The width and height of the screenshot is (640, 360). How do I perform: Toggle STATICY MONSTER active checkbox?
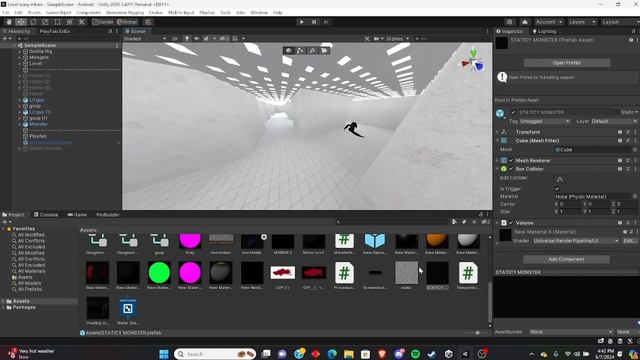pos(513,112)
